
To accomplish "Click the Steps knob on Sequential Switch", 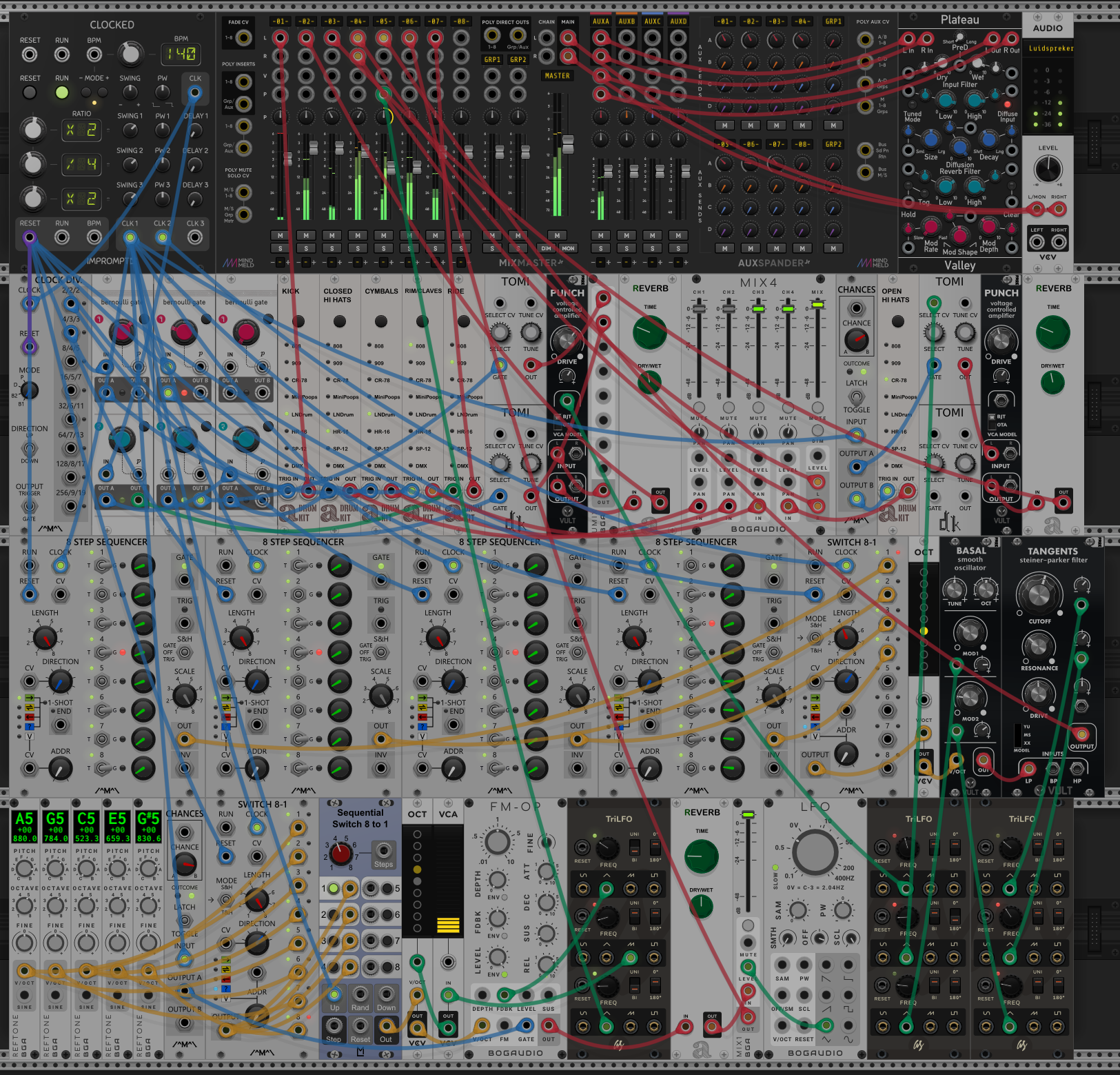I will click(x=341, y=854).
